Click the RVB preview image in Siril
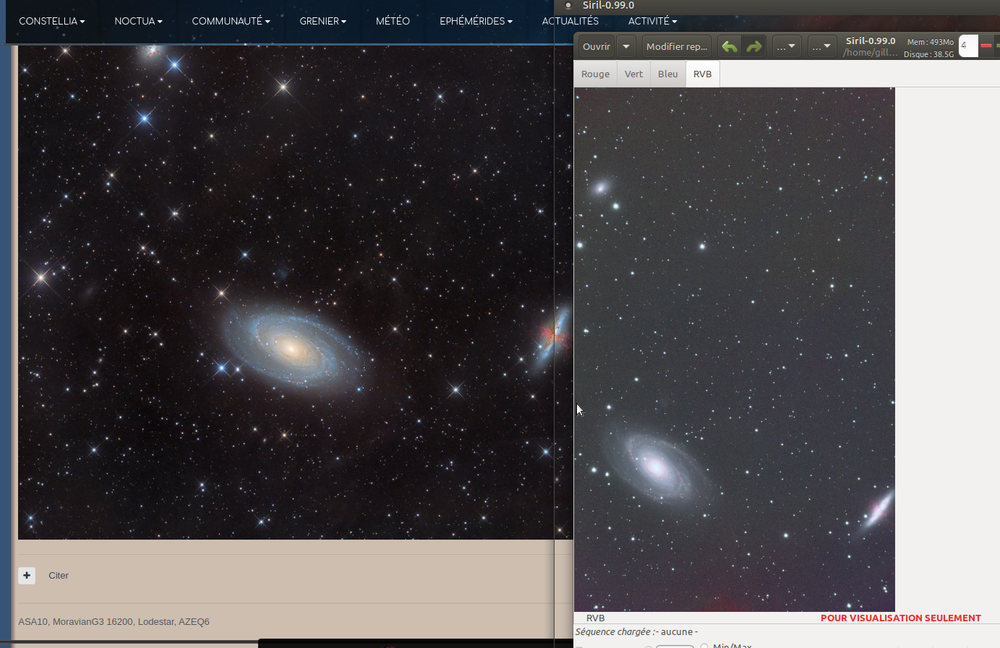This screenshot has height=648, width=1000. point(734,350)
